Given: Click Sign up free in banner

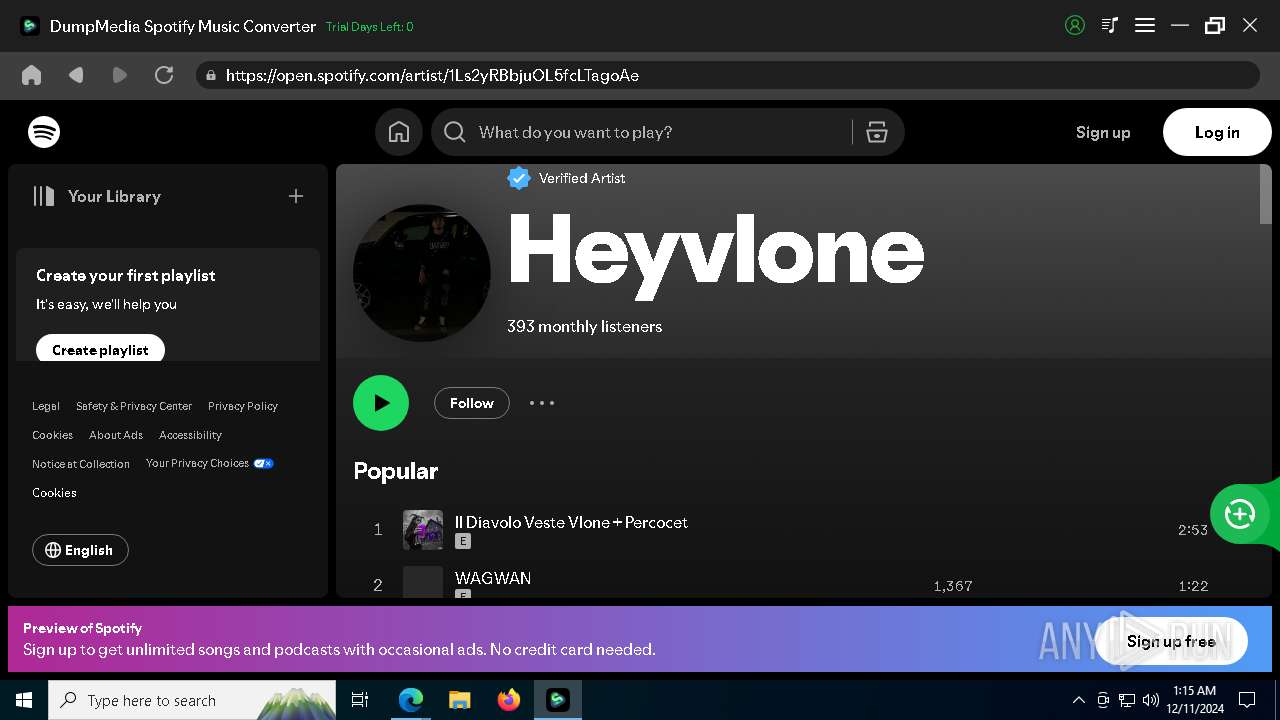Looking at the screenshot, I should [x=1171, y=642].
